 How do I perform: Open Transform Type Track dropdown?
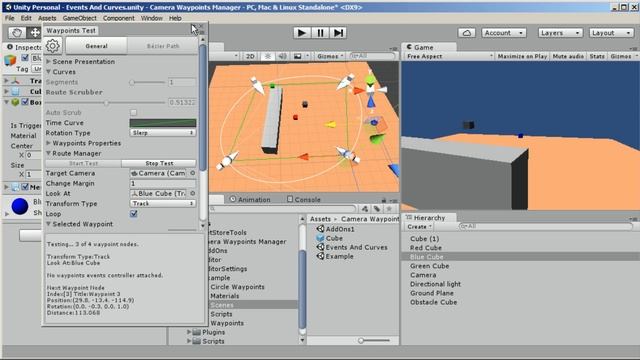point(163,203)
